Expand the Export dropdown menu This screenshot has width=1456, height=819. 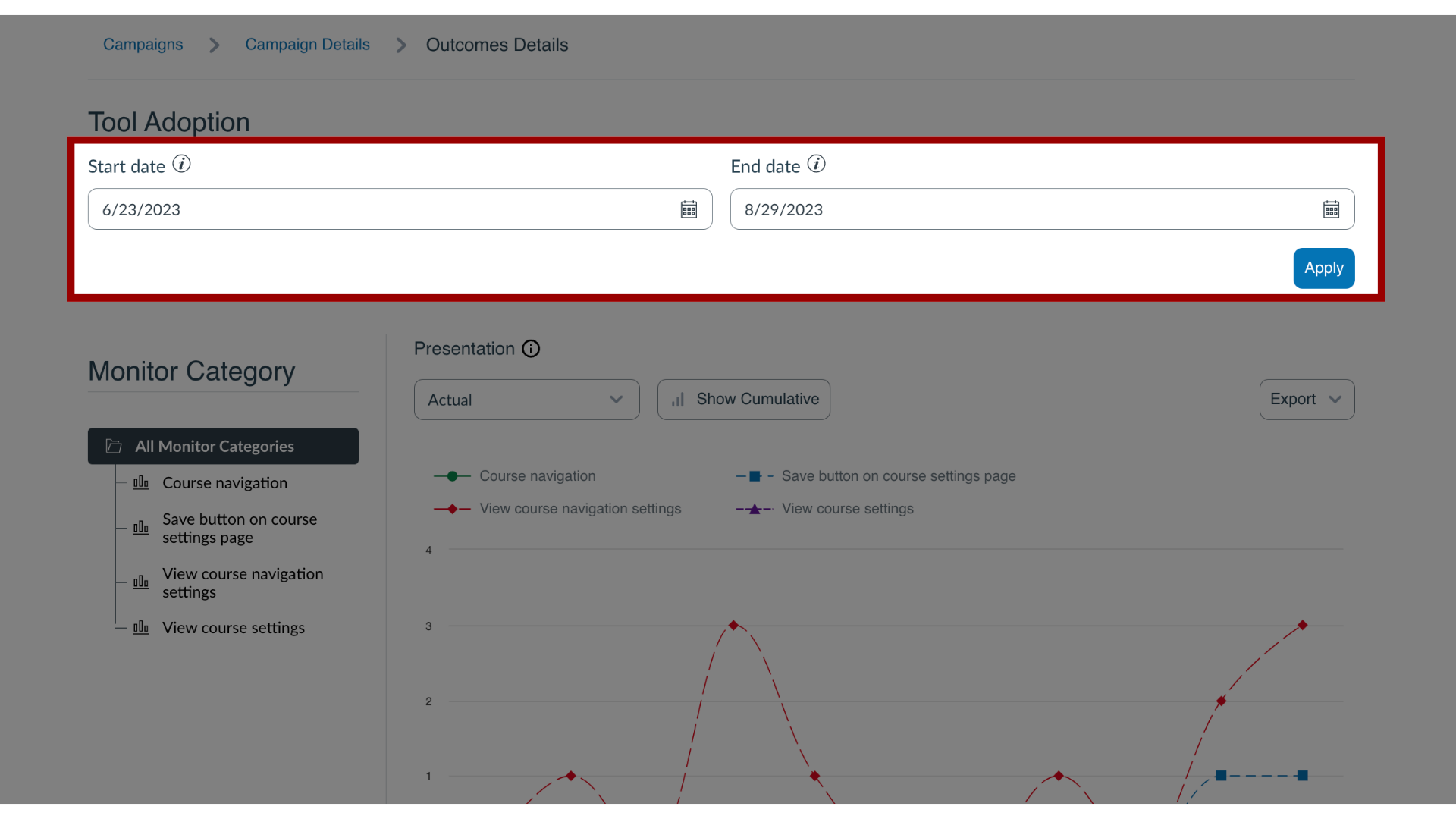click(1305, 399)
